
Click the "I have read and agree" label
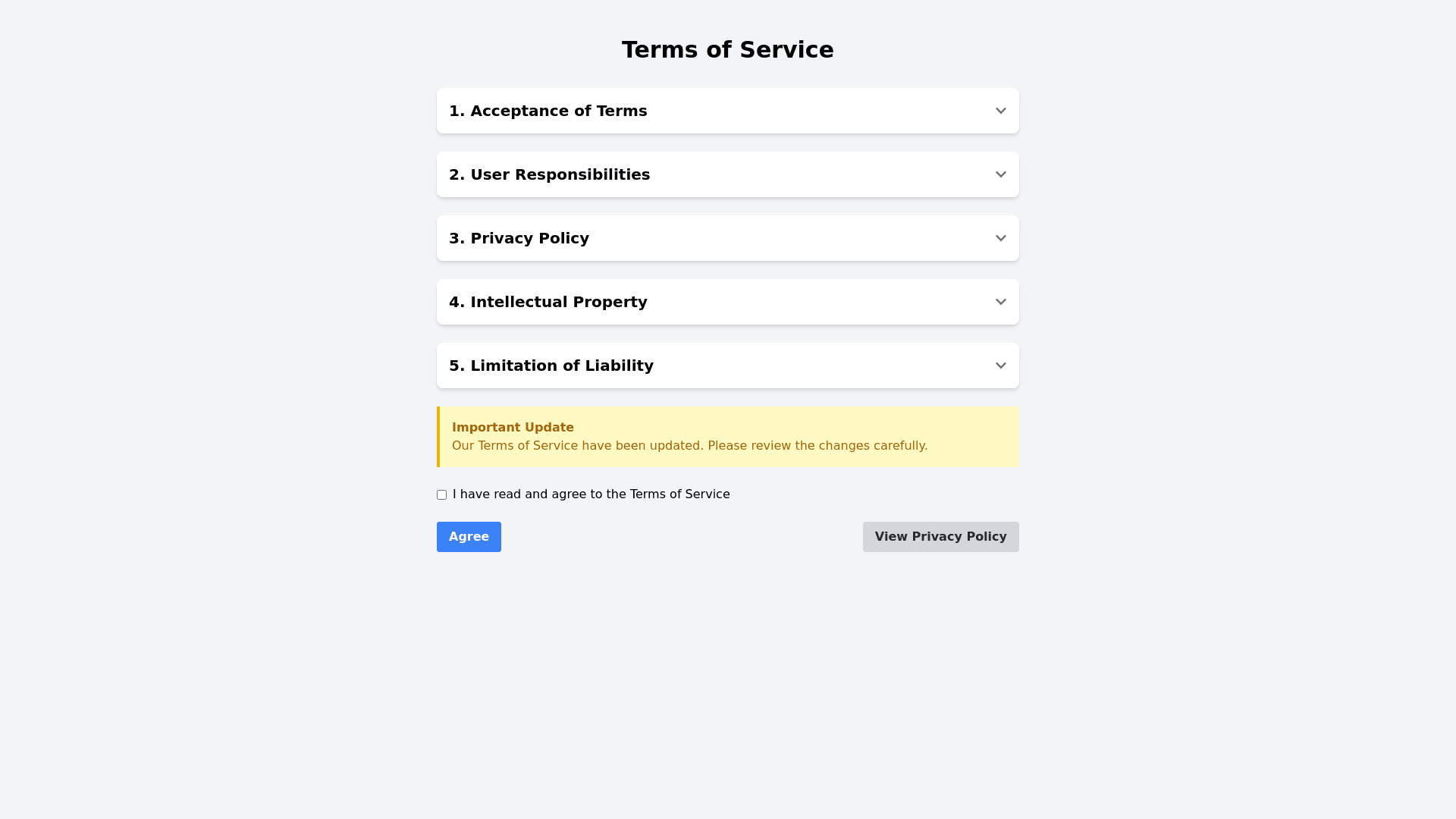point(591,494)
